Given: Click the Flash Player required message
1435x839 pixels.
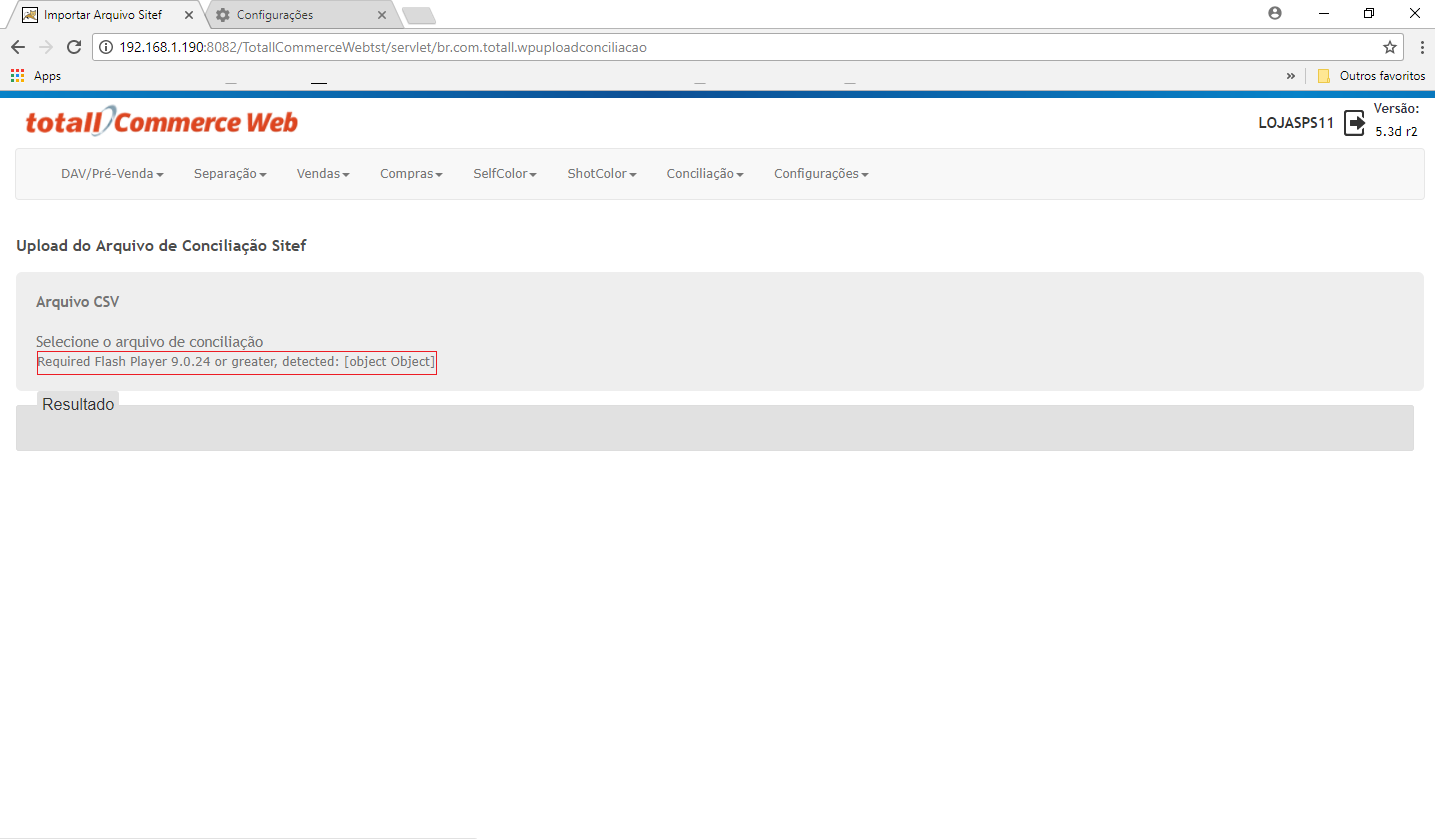Looking at the screenshot, I should (236, 362).
